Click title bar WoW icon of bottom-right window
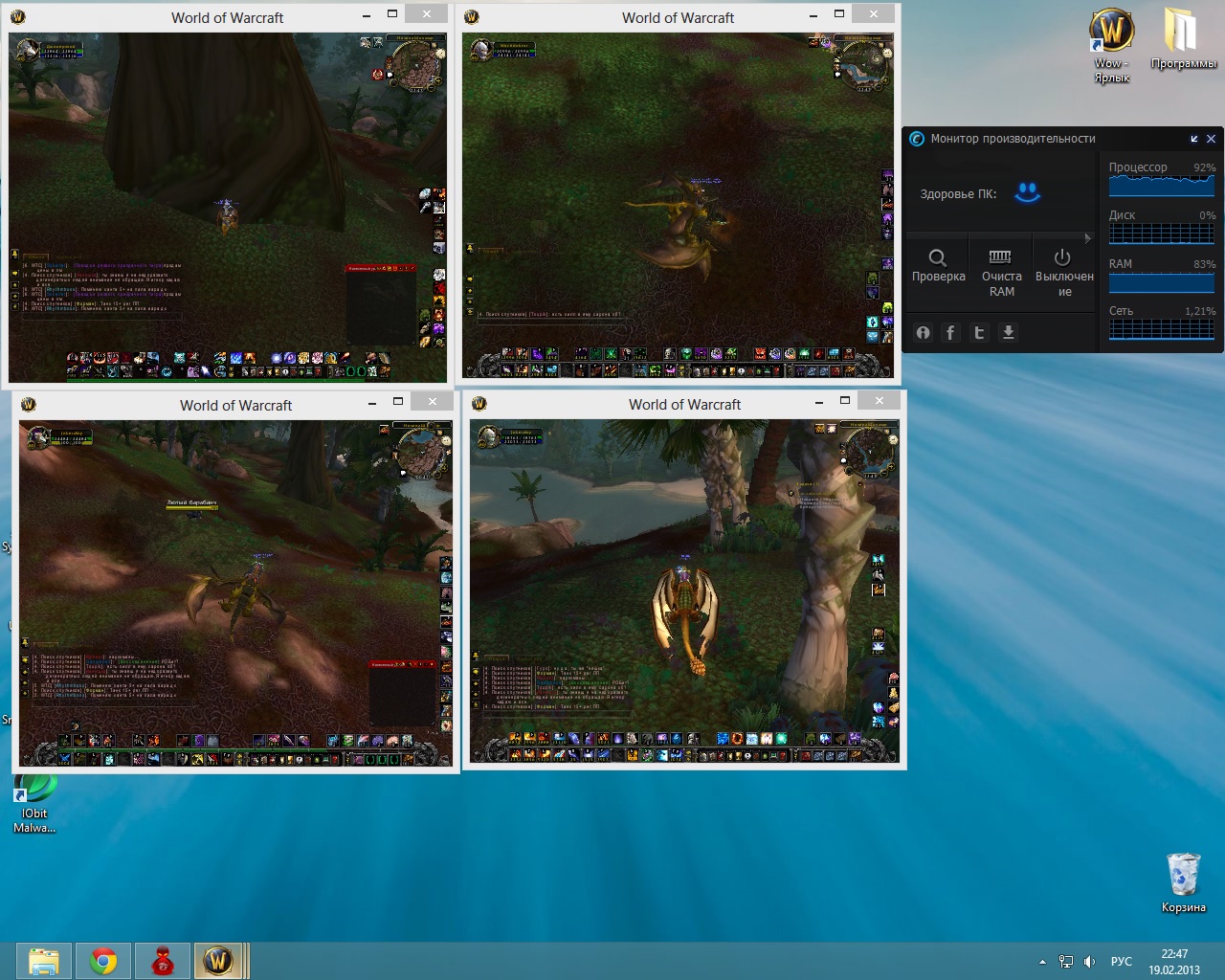Viewport: 1225px width, 980px height. pos(479,404)
